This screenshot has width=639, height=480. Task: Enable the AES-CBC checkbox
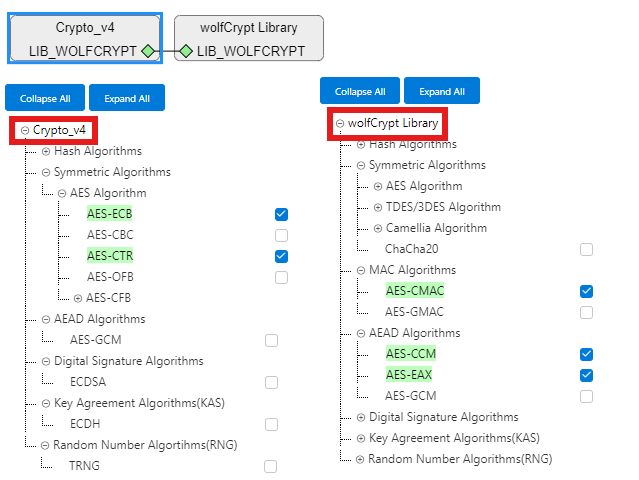pyautogui.click(x=281, y=235)
